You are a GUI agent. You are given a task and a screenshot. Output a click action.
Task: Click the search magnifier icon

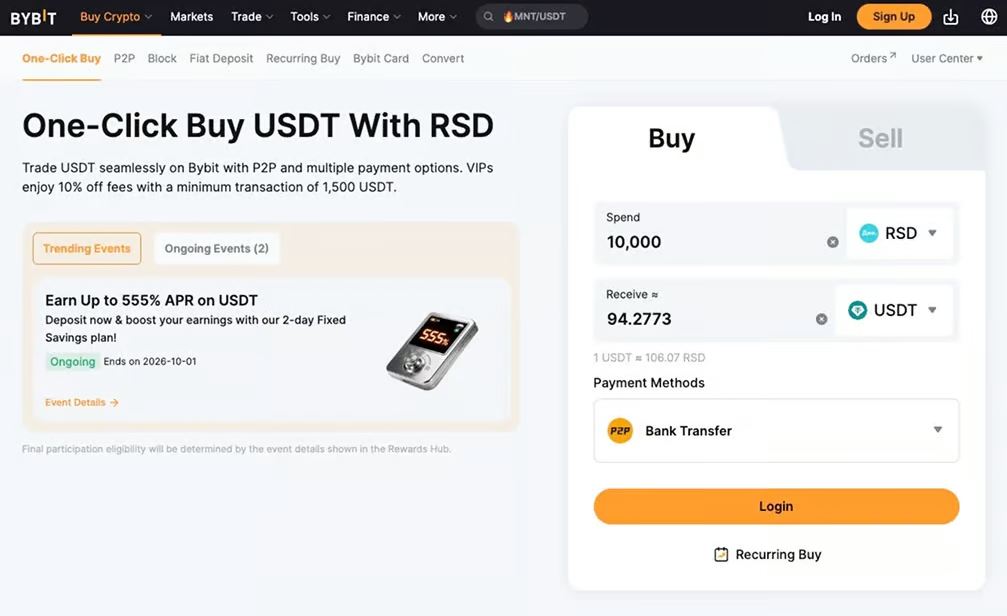pos(489,17)
